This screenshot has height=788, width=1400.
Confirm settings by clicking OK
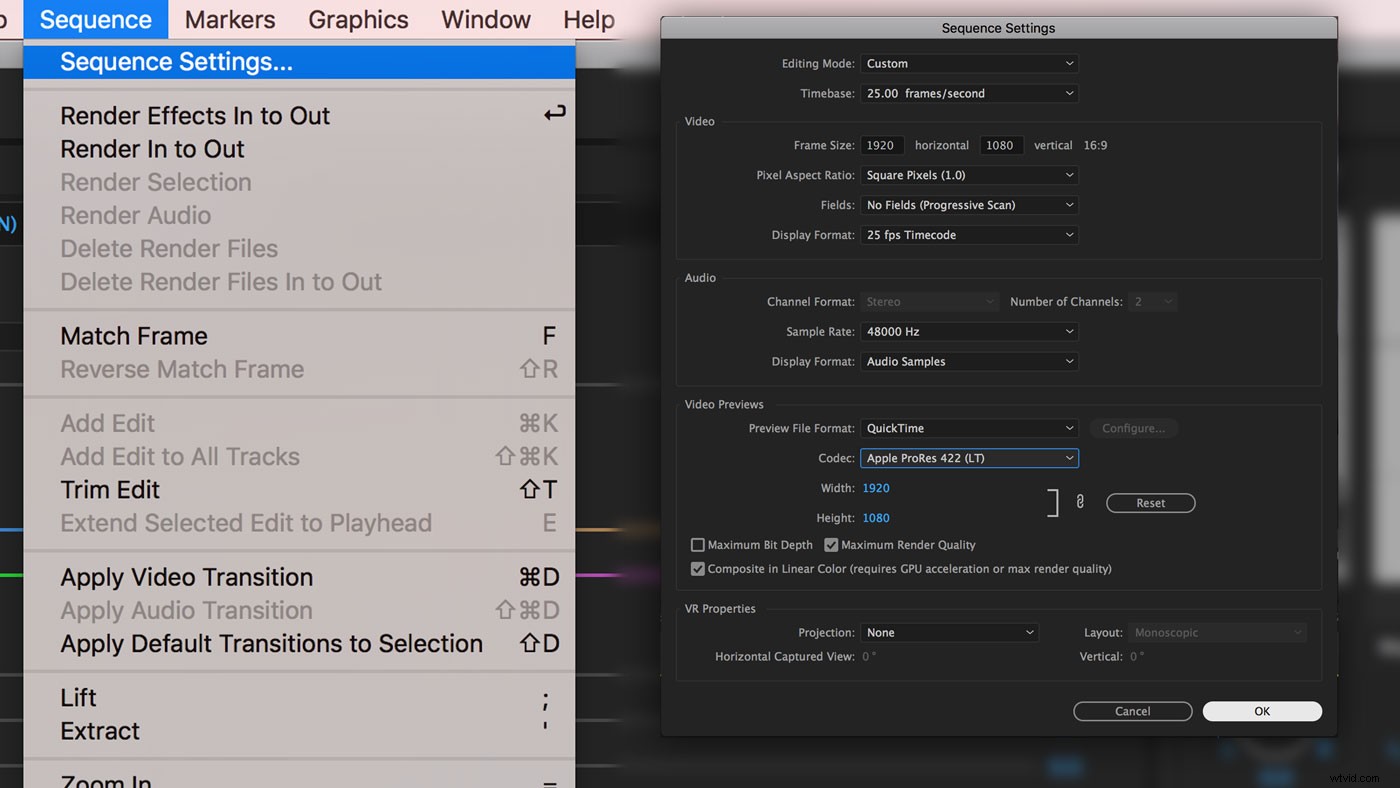1261,710
